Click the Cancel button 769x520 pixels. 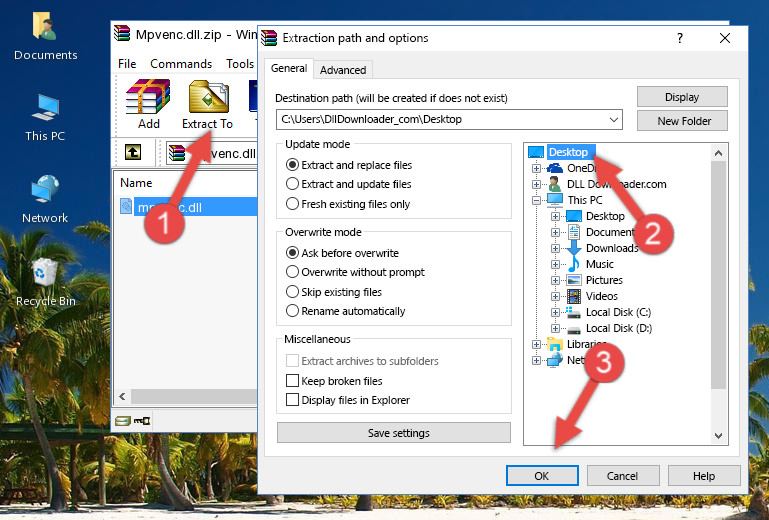coord(623,476)
